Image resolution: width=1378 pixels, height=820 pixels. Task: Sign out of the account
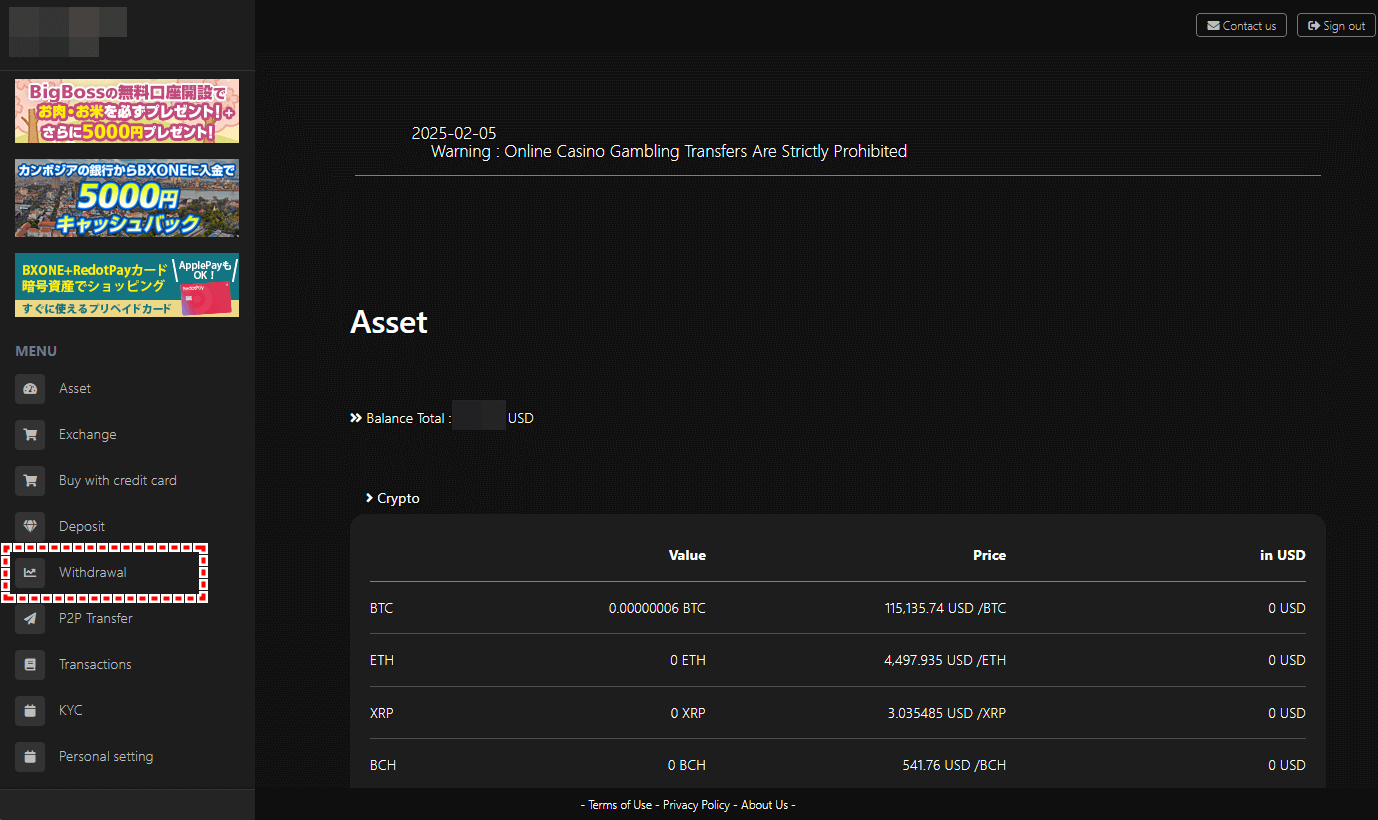pos(1336,25)
